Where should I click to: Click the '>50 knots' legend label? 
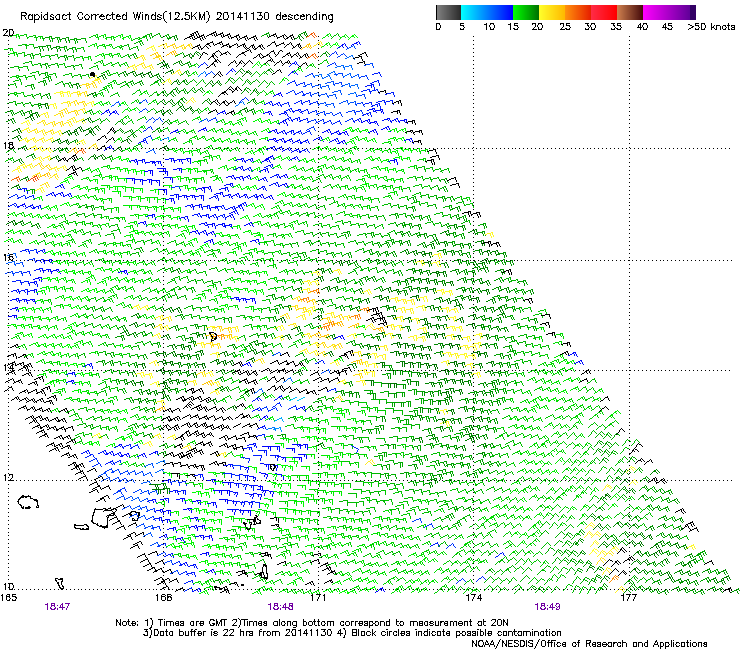711,27
